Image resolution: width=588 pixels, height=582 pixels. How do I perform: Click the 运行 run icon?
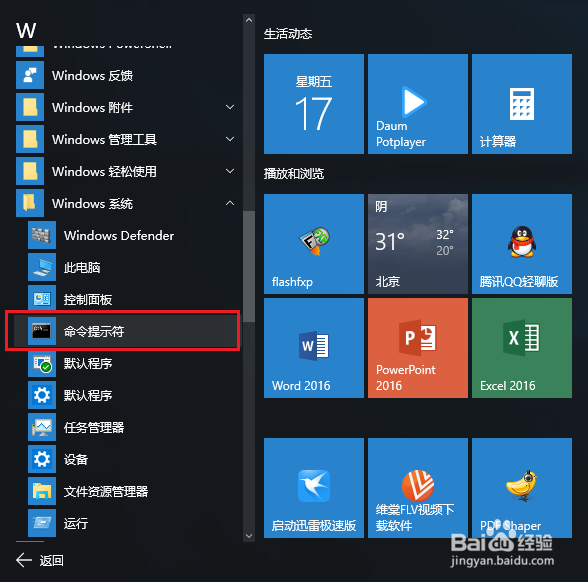pyautogui.click(x=42, y=523)
